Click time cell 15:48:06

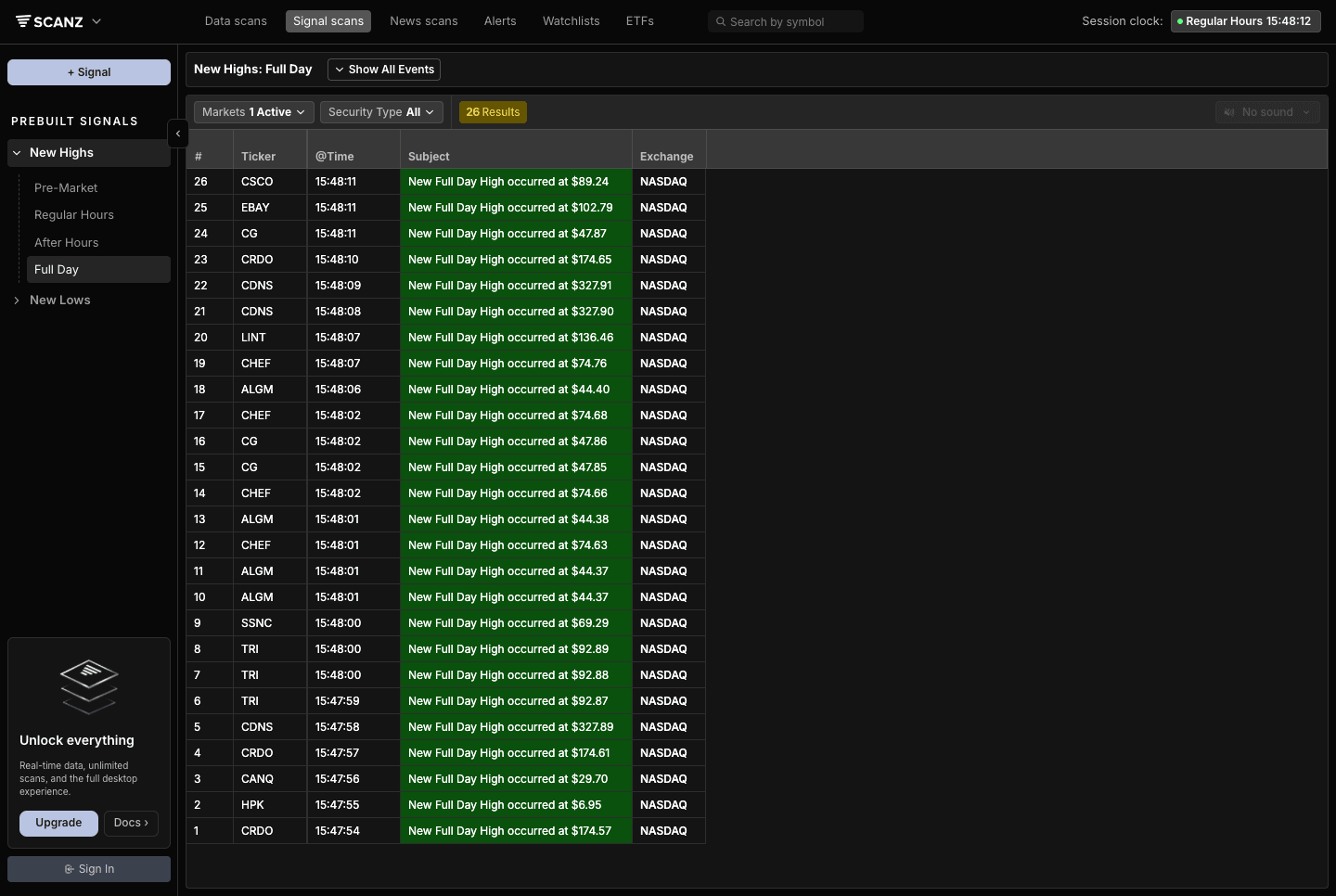click(x=353, y=390)
